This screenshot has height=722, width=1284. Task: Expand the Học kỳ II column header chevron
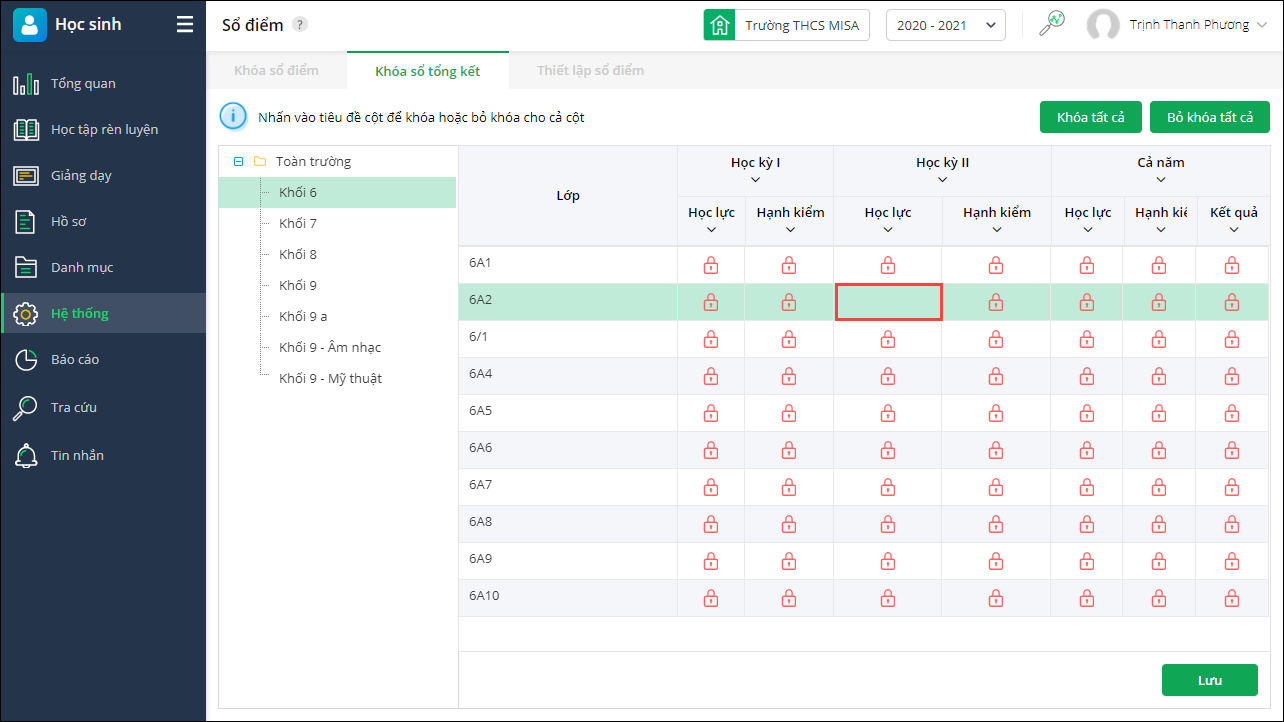[x=942, y=180]
